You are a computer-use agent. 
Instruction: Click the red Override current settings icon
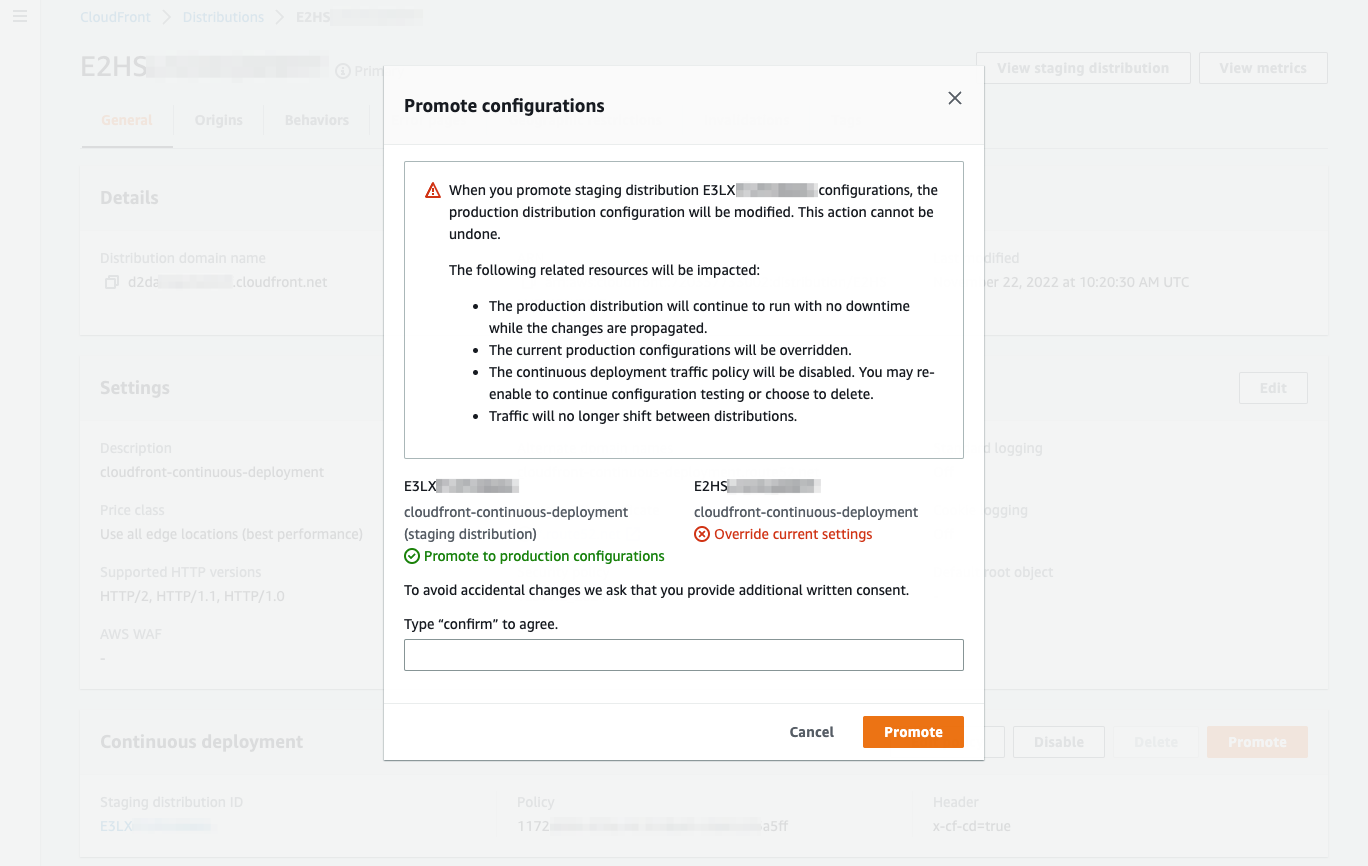click(702, 533)
